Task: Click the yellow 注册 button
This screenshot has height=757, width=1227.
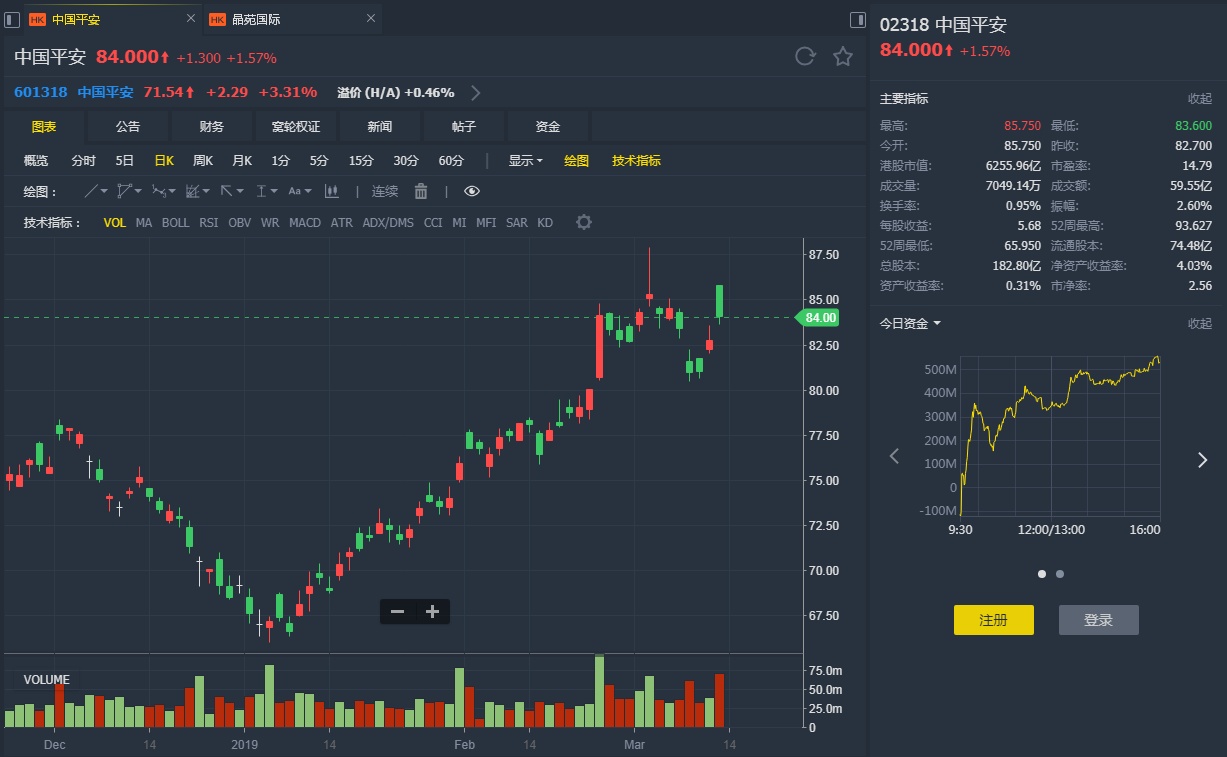Action: 993,620
